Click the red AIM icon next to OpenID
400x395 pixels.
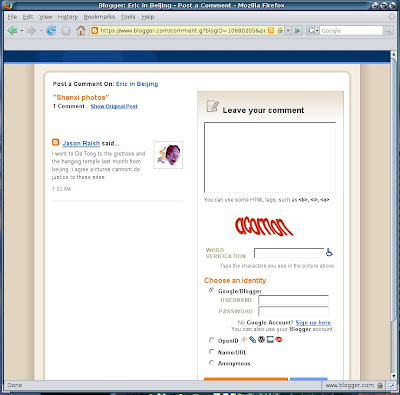pyautogui.click(x=279, y=340)
